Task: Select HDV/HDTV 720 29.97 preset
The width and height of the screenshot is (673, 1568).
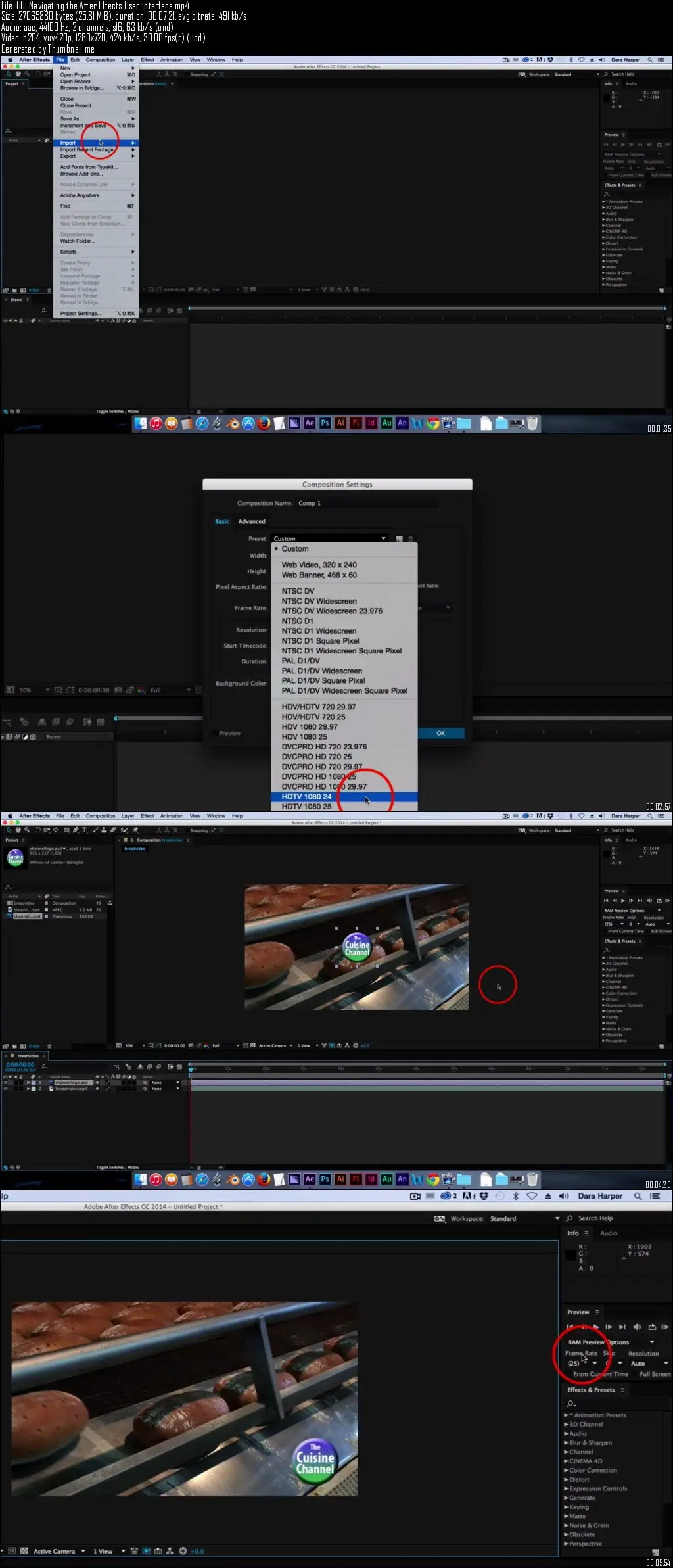Action: [x=344, y=707]
